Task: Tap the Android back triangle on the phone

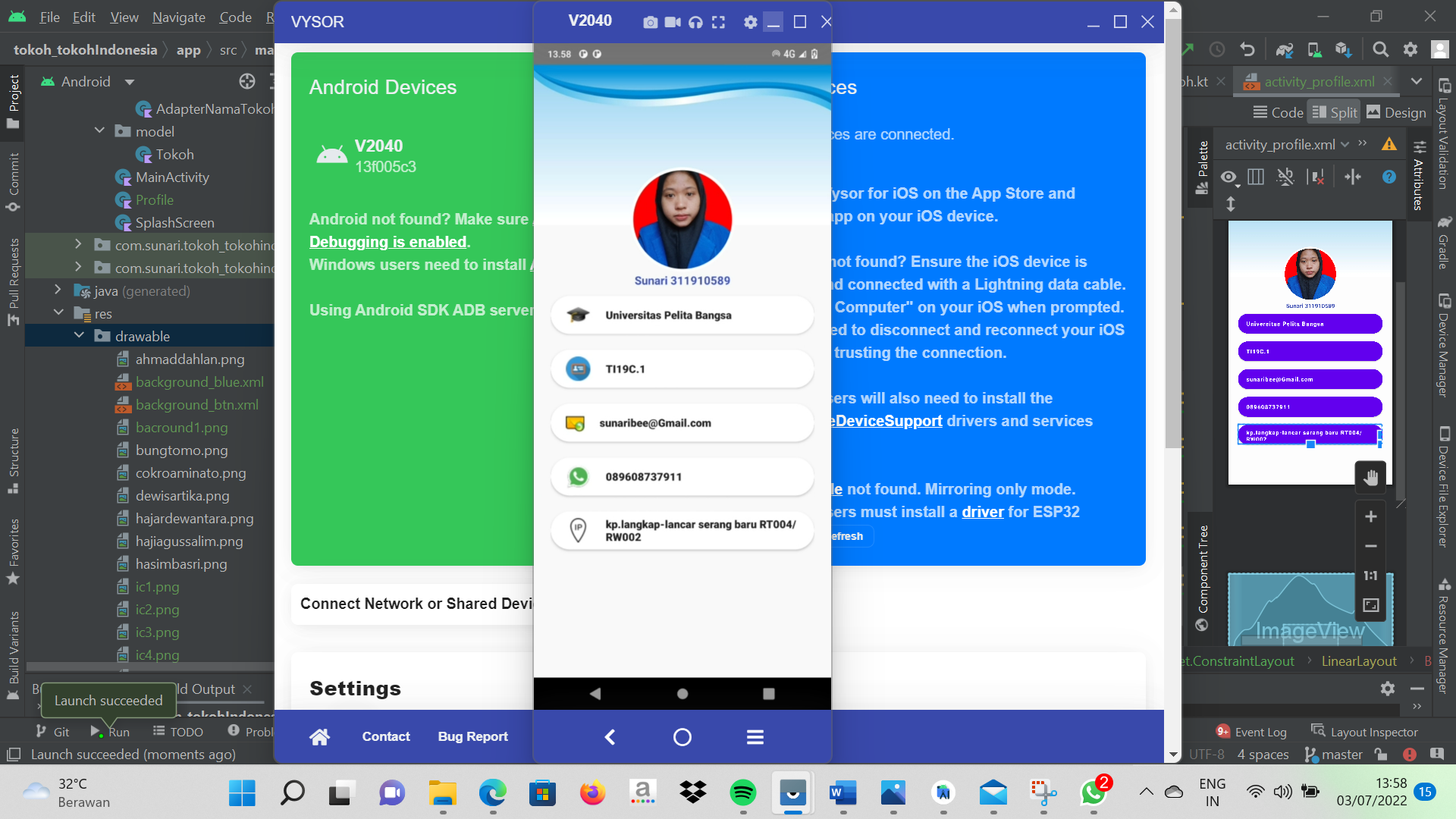Action: click(595, 693)
